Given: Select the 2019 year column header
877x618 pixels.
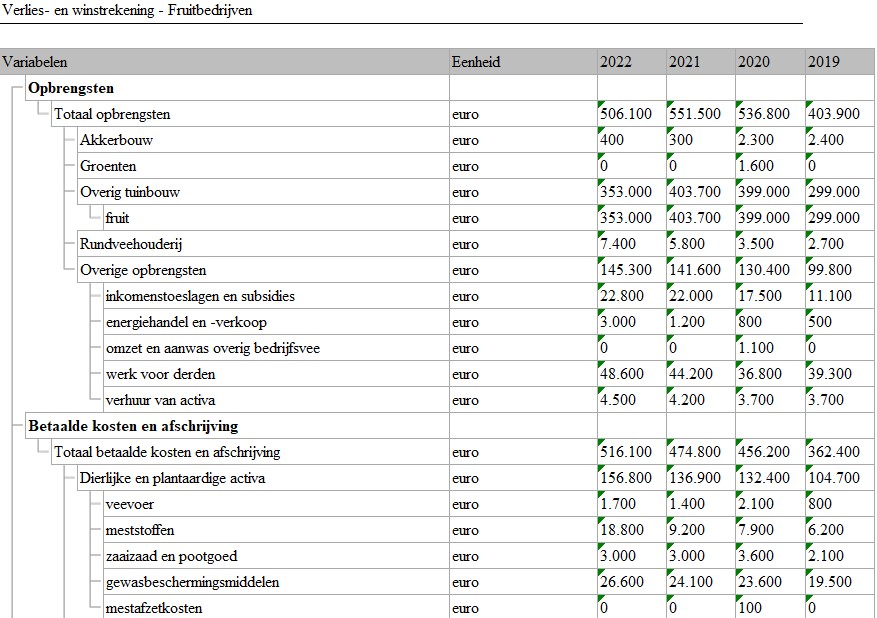Looking at the screenshot, I should pos(823,62).
